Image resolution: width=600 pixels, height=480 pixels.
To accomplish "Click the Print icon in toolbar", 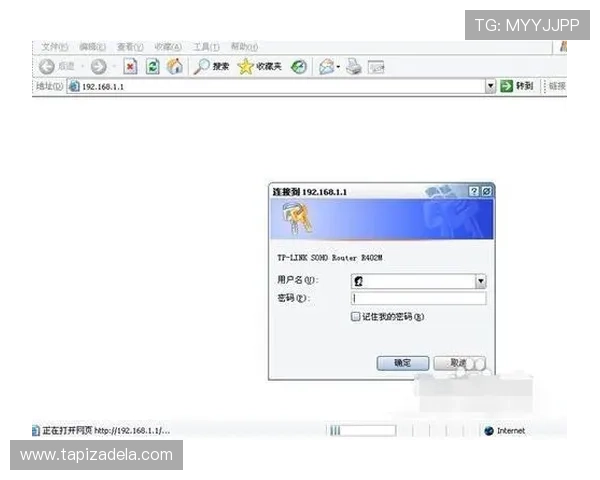I will click(353, 66).
